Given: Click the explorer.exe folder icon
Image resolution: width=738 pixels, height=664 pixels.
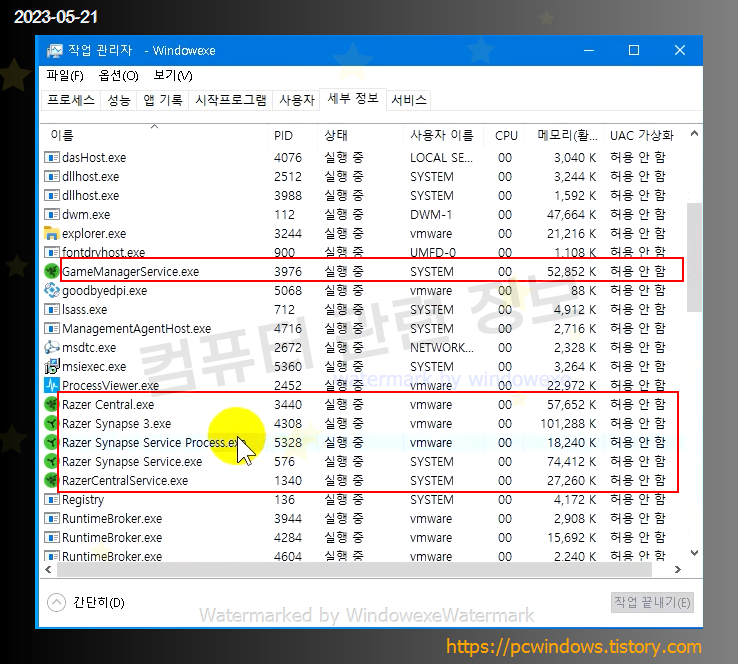Looking at the screenshot, I should 51,233.
